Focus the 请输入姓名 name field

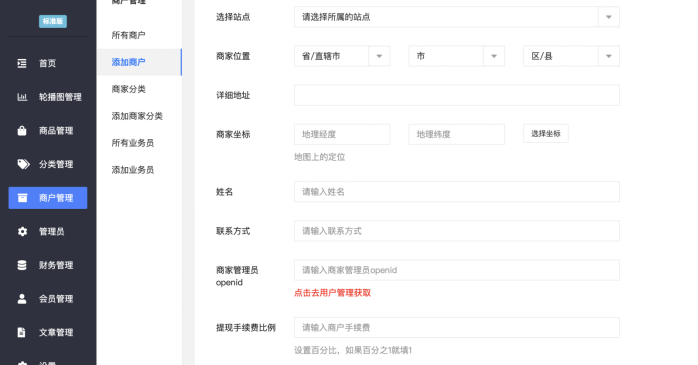click(457, 192)
